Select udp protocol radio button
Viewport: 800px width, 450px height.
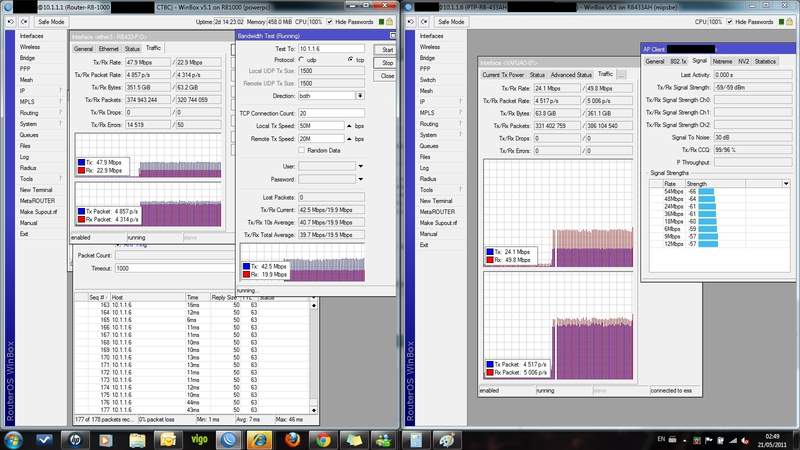pyautogui.click(x=302, y=60)
